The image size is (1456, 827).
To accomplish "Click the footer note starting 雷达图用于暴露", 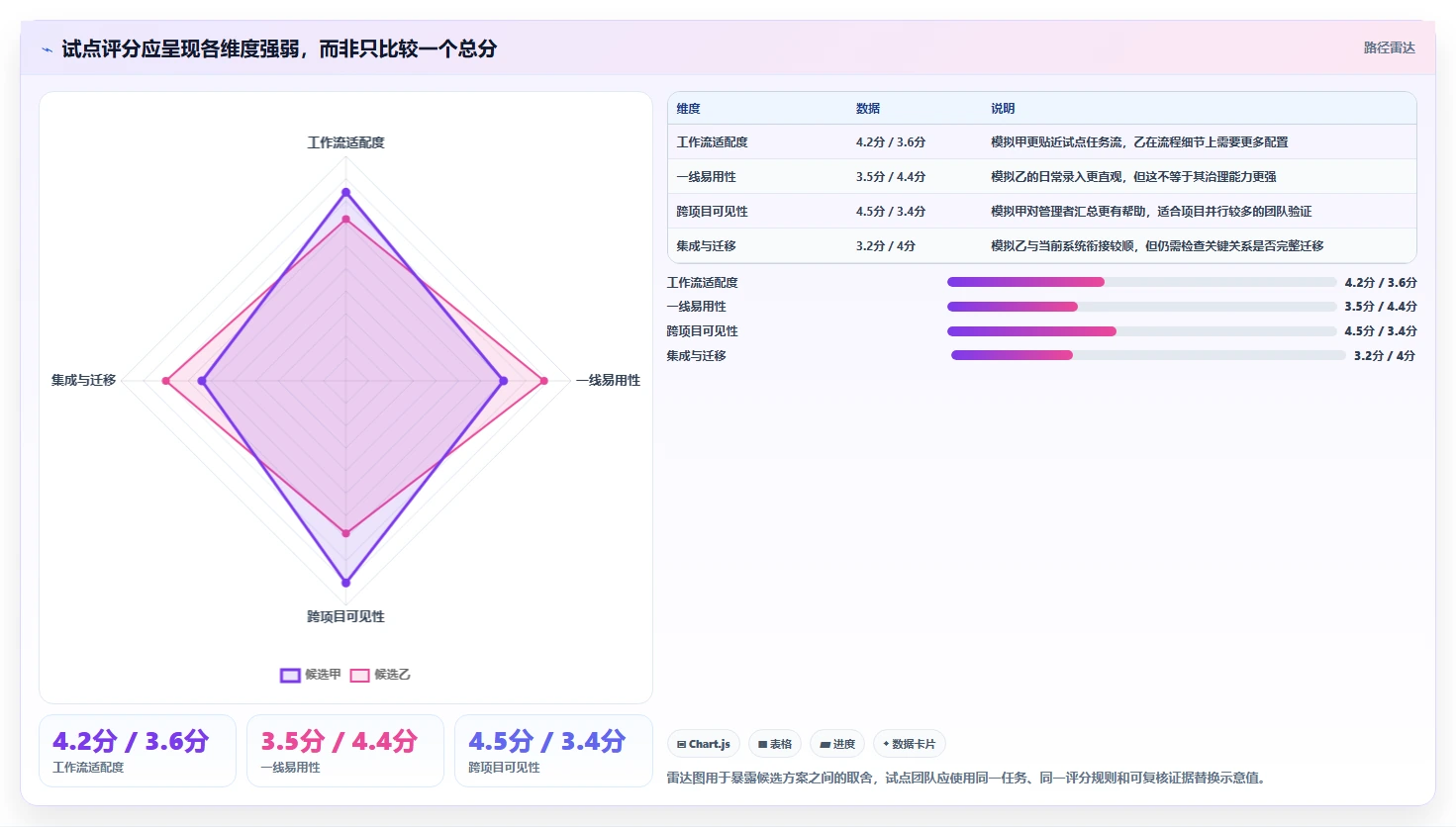I will coord(968,778).
